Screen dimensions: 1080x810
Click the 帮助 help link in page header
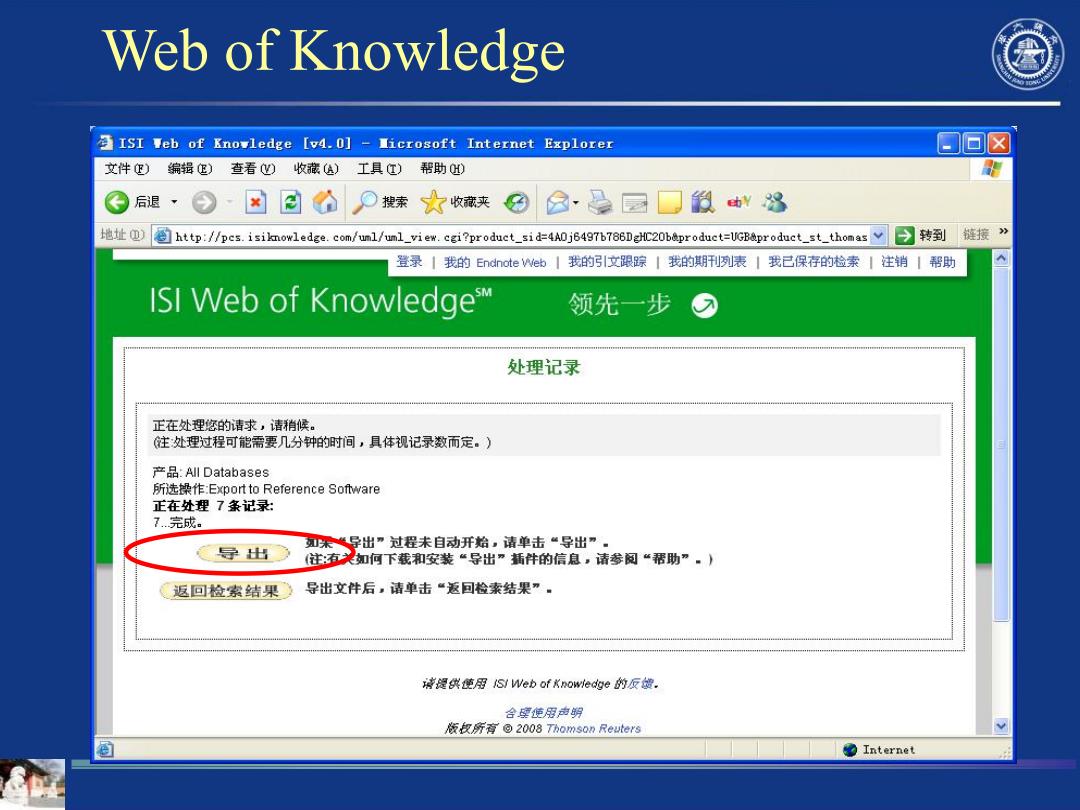[x=942, y=262]
